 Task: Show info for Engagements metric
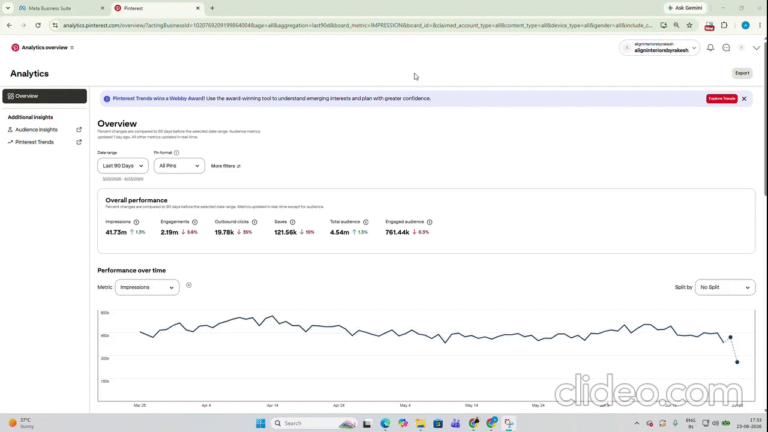point(194,222)
